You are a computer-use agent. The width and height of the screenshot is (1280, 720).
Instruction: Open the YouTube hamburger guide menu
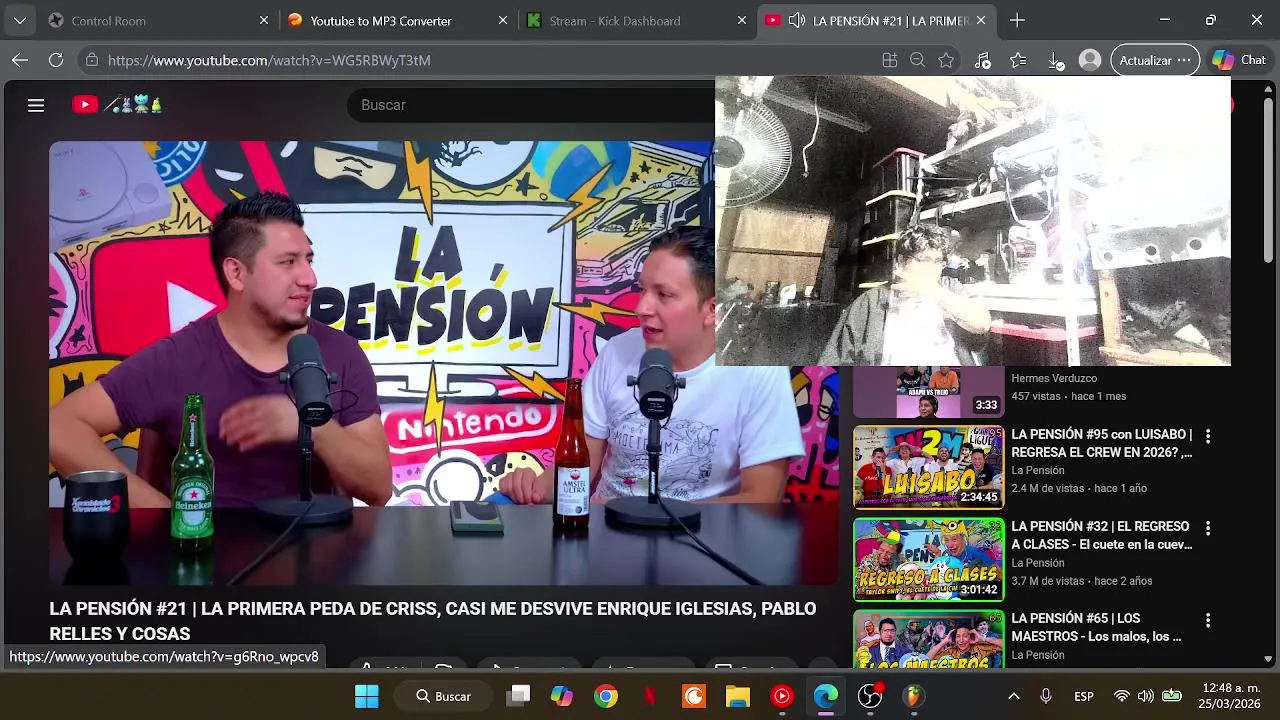tap(36, 105)
